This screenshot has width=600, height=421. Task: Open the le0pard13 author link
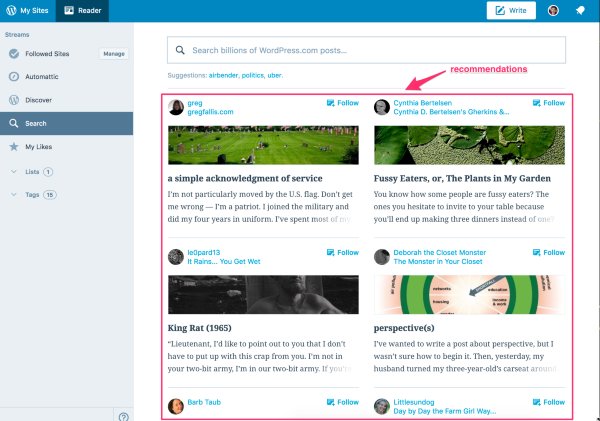(x=204, y=253)
